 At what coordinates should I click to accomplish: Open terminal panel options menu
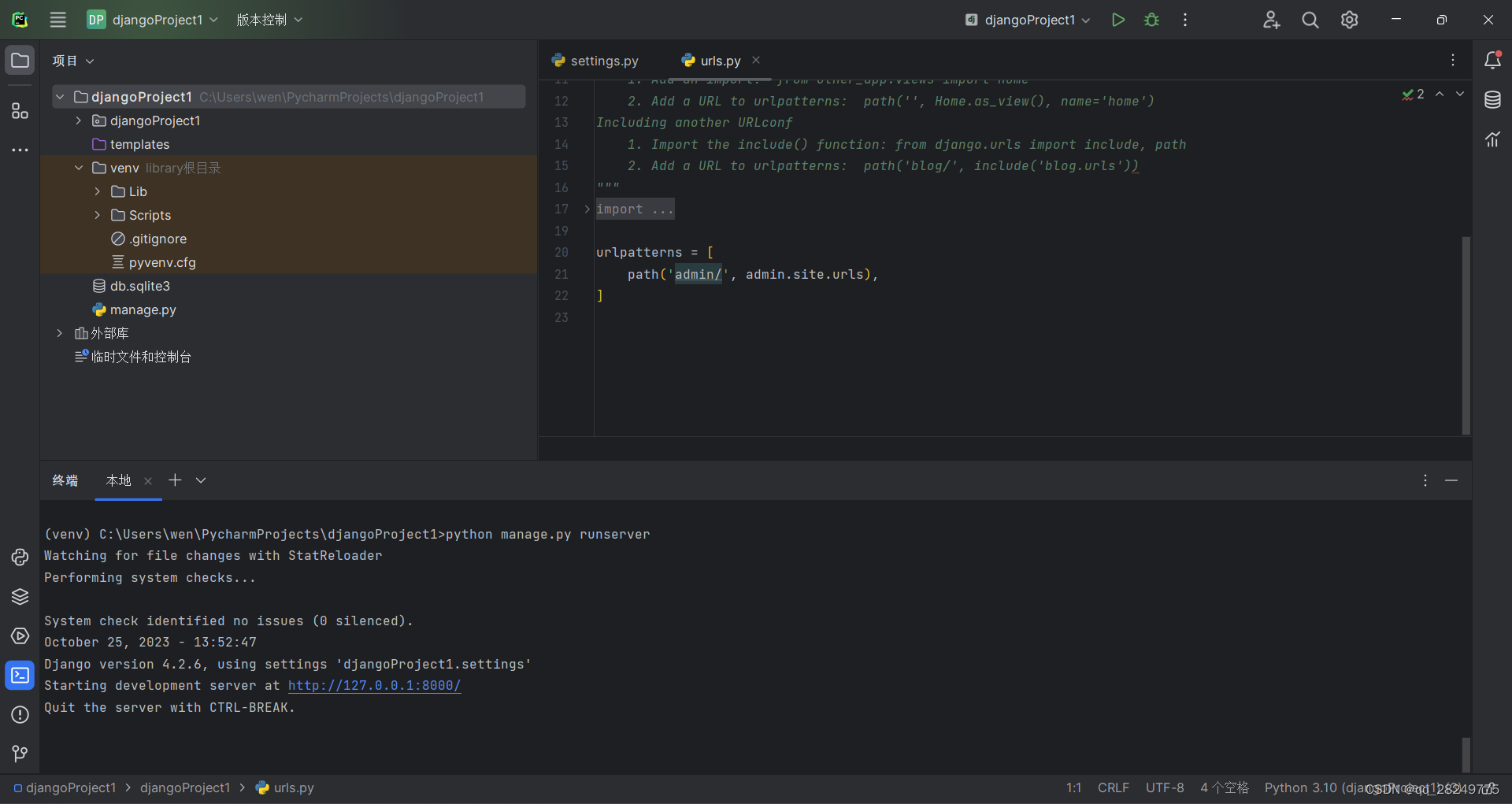[x=1425, y=480]
